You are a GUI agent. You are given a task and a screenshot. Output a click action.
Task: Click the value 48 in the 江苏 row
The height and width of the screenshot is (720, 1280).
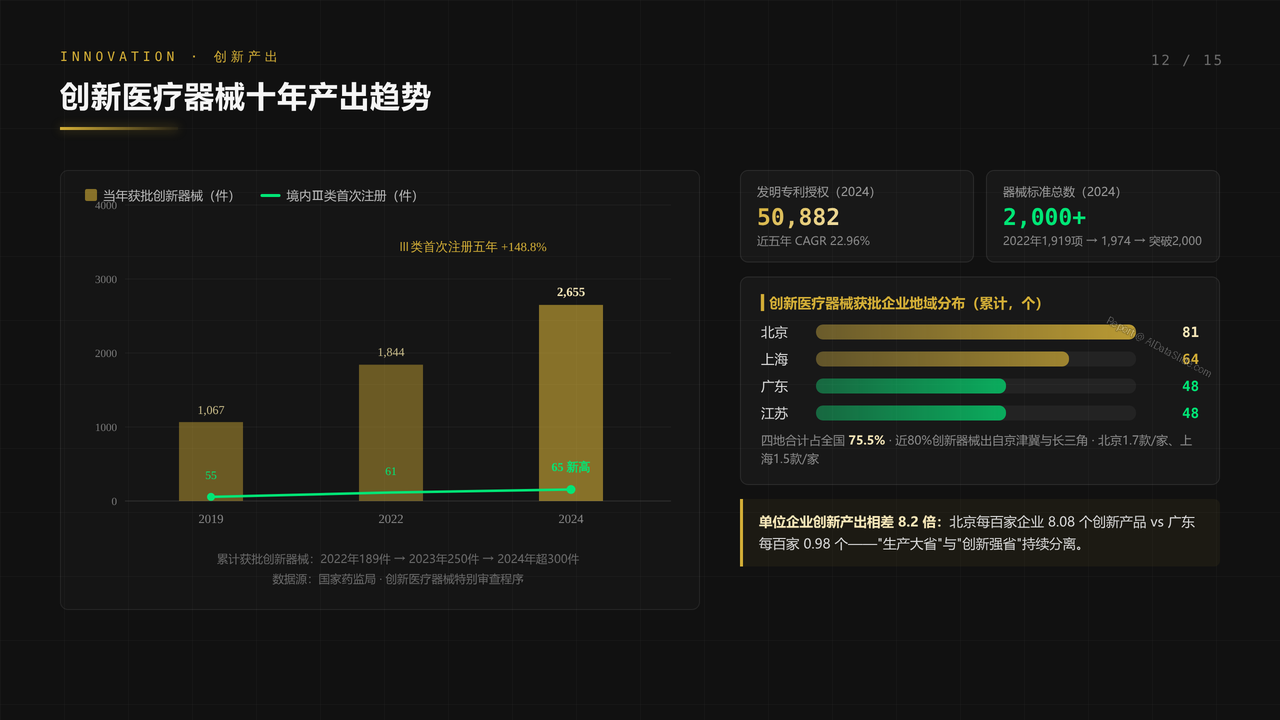(1190, 413)
